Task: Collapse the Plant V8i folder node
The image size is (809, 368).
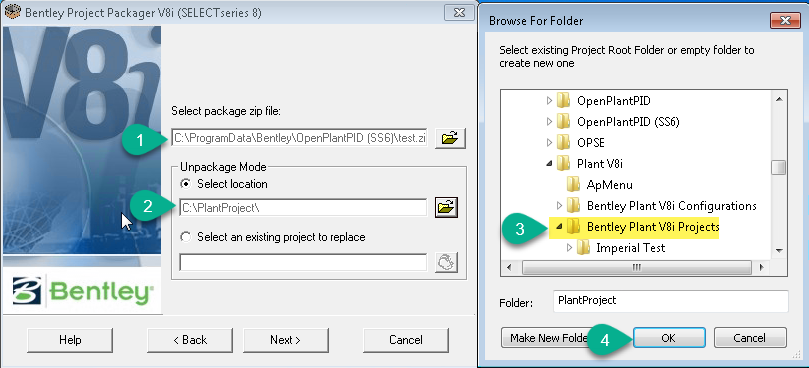Action: (549, 164)
